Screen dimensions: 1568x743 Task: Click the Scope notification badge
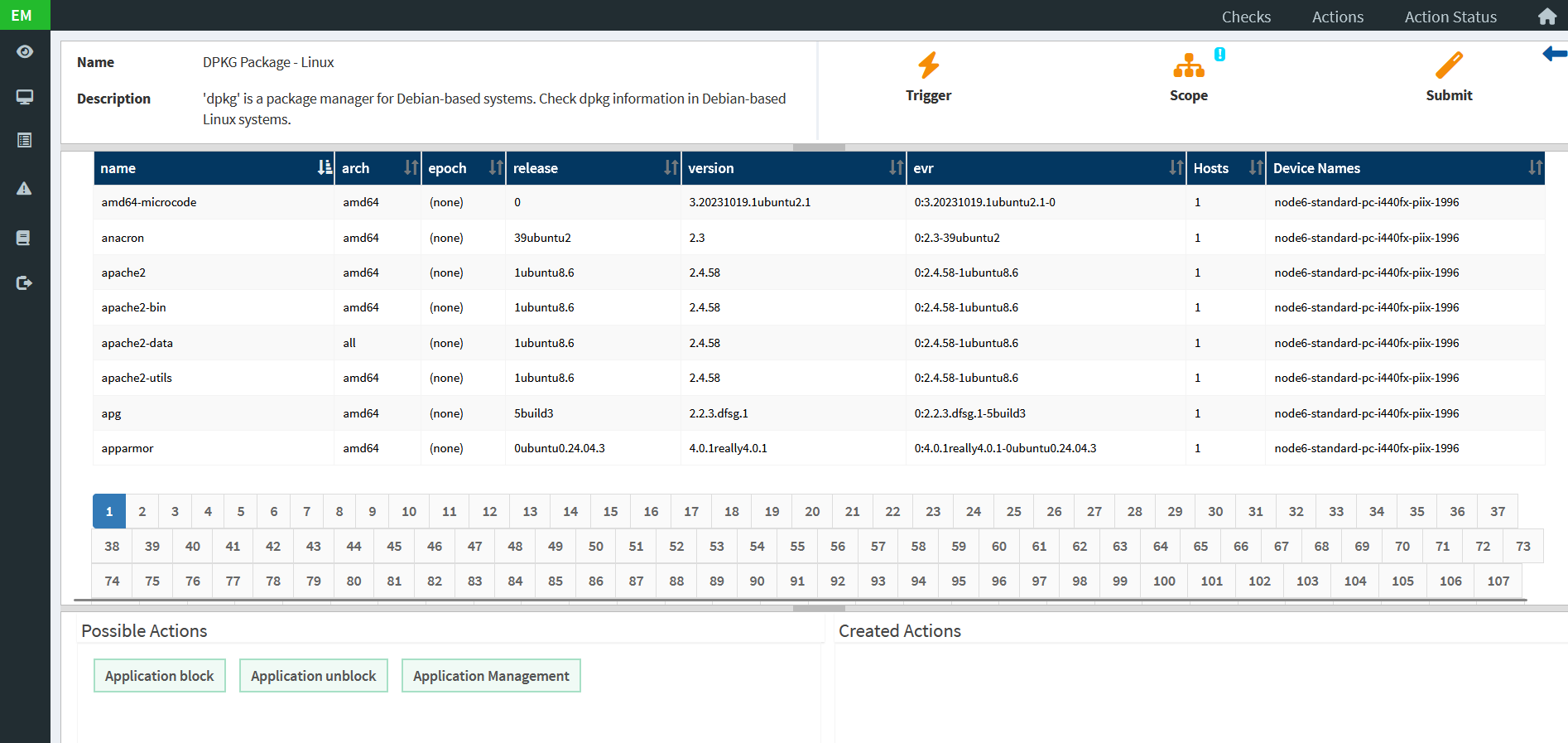point(1219,55)
